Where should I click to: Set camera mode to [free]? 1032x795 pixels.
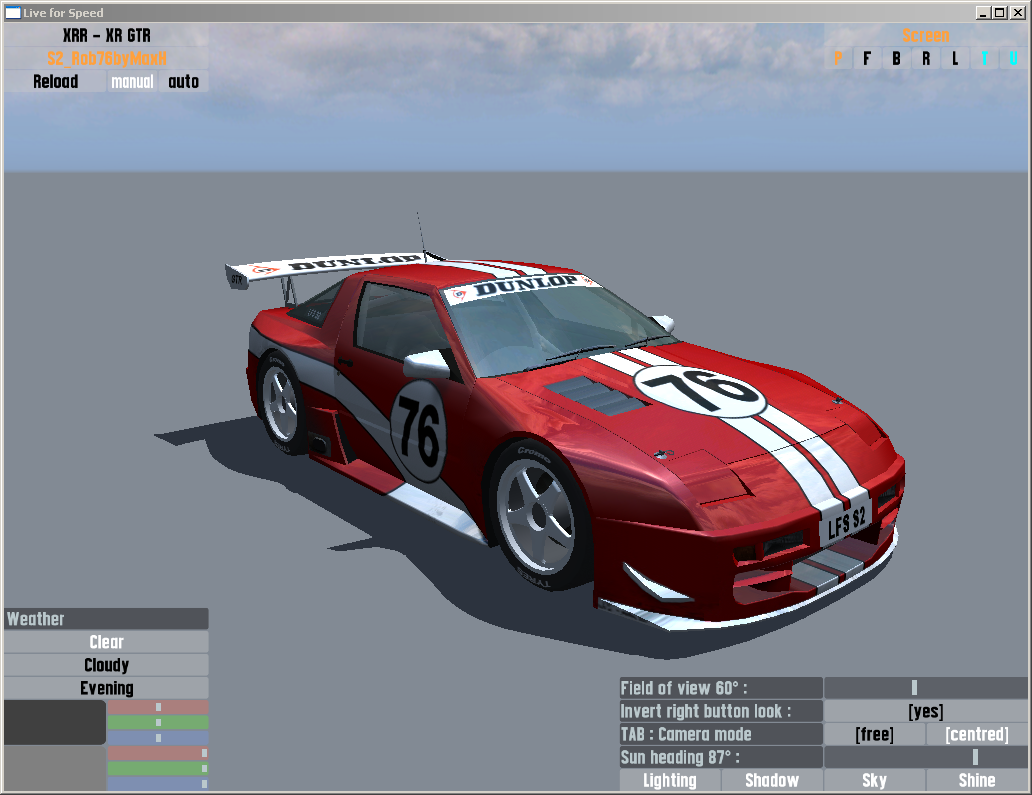pos(875,734)
